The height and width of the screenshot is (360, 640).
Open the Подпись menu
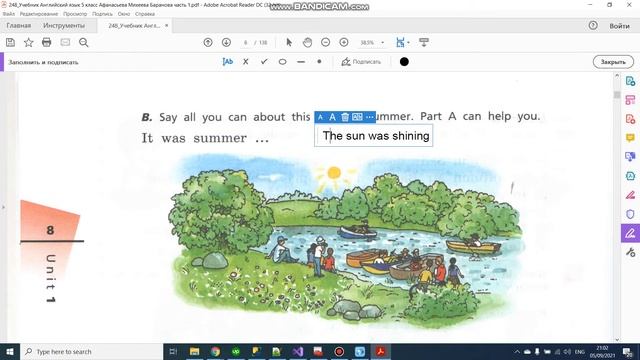[102, 14]
